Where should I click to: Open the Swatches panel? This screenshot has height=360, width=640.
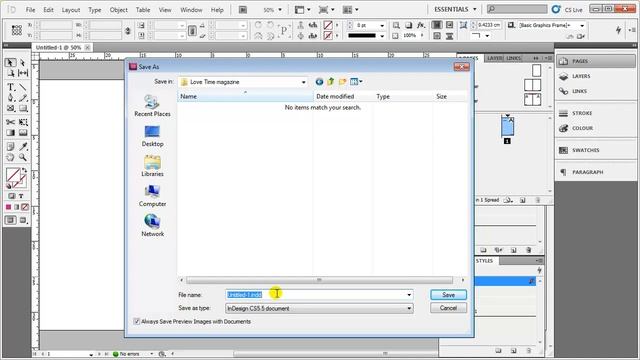pyautogui.click(x=595, y=150)
